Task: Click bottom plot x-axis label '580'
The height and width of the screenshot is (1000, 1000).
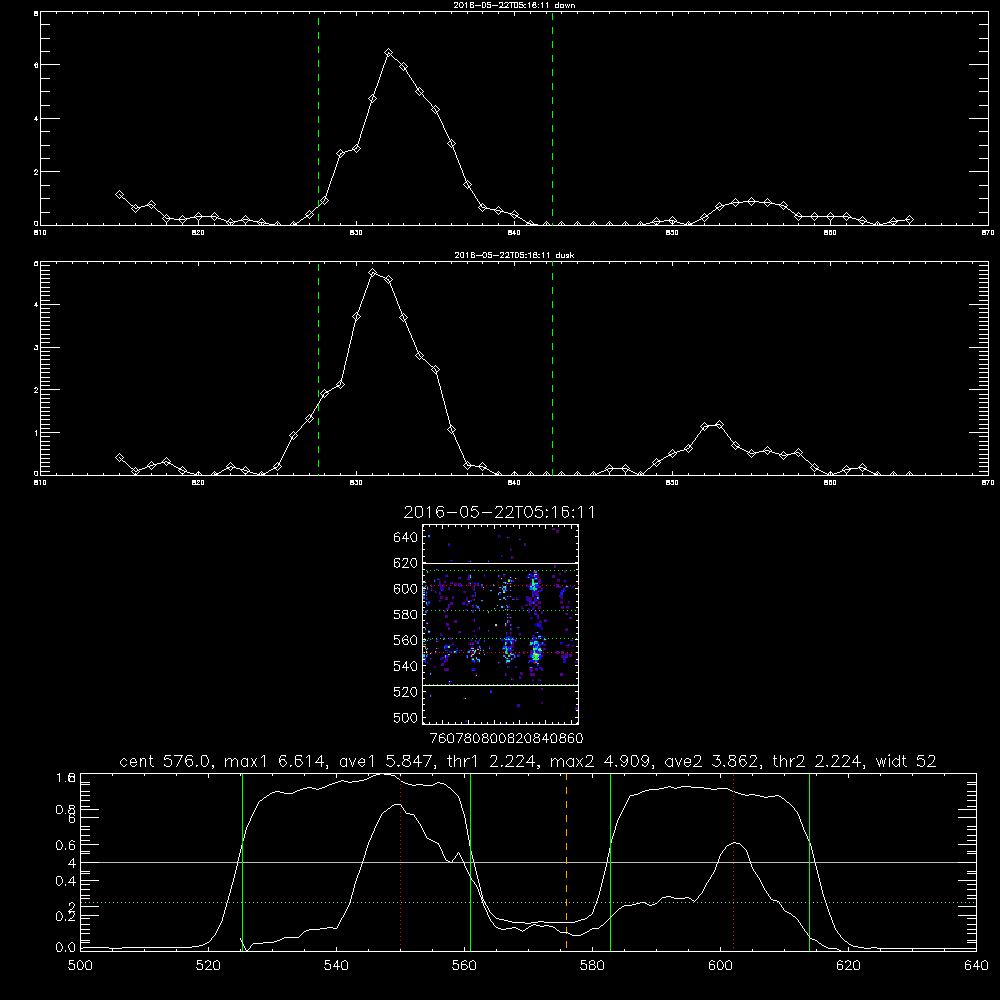Action: [592, 966]
